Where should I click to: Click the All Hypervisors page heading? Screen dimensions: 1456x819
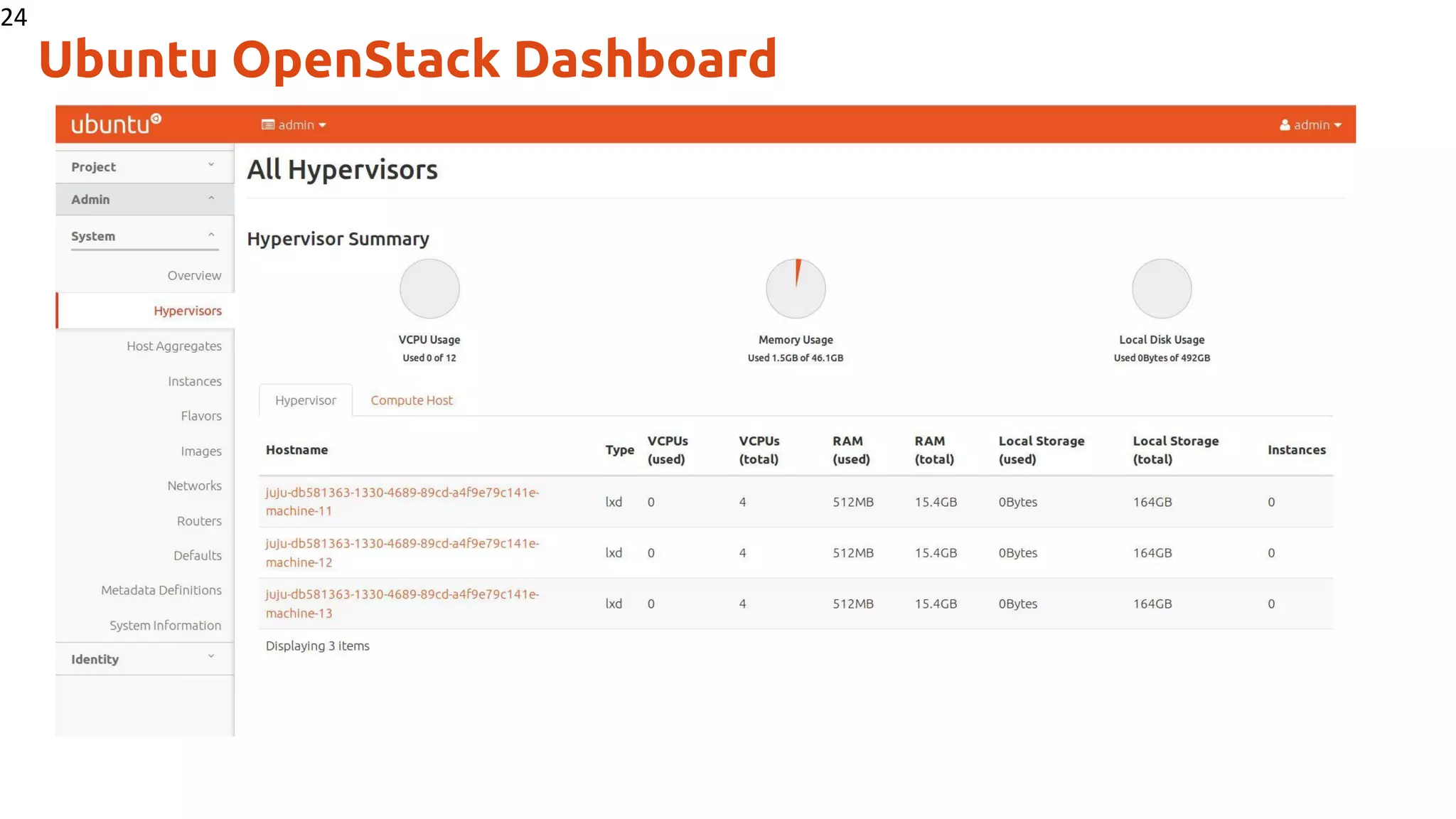(342, 170)
